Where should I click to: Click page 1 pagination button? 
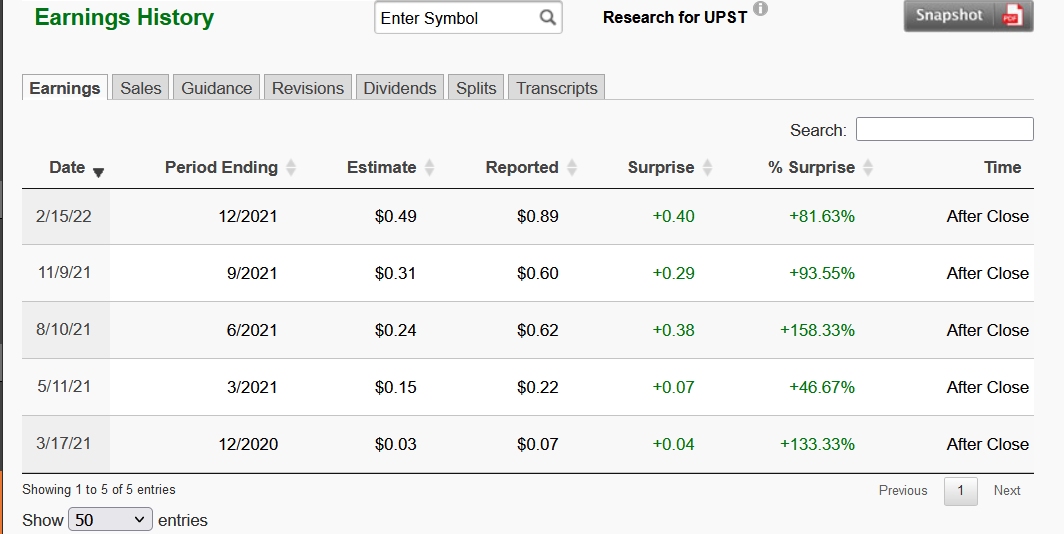(960, 491)
